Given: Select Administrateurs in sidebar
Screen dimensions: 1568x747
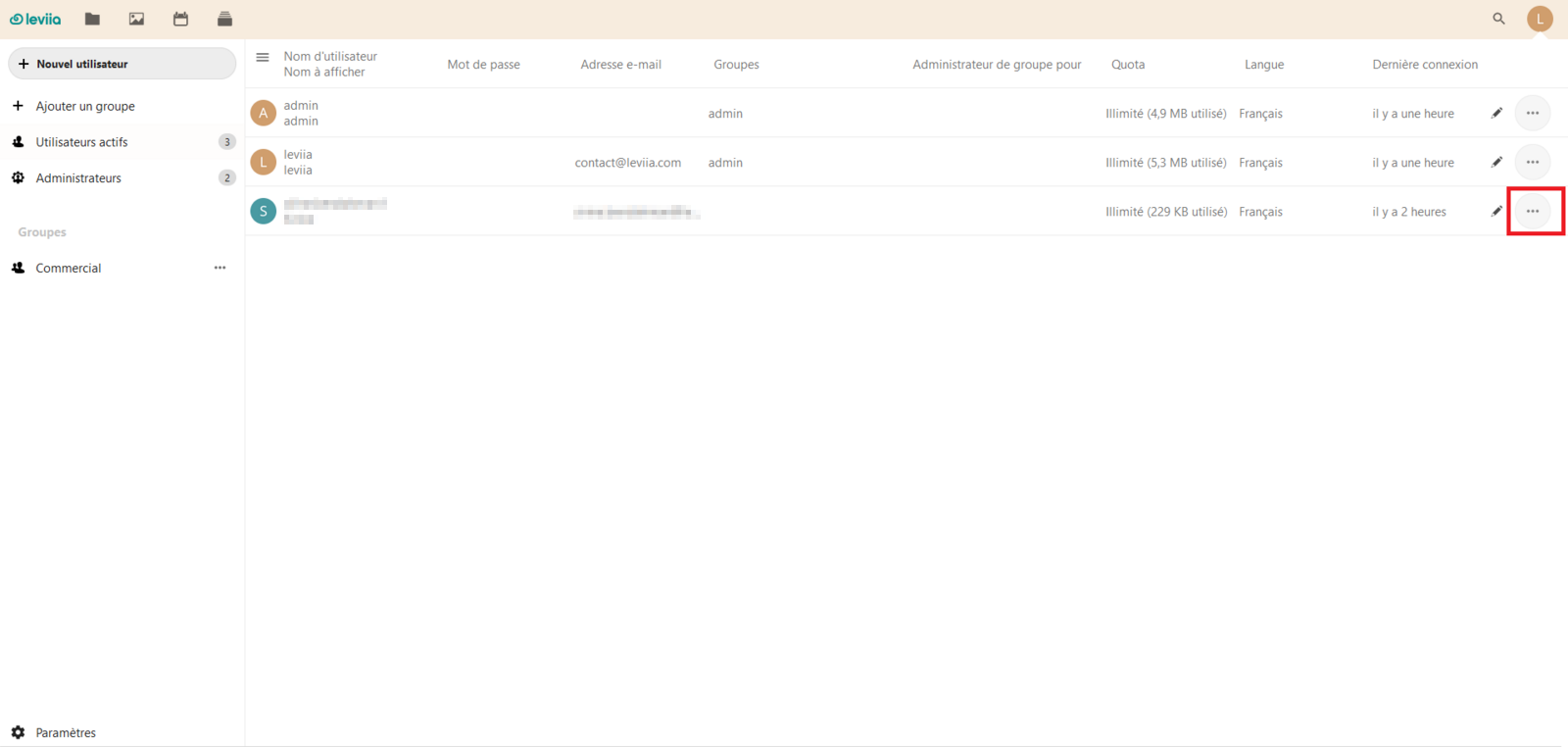Looking at the screenshot, I should [x=78, y=178].
